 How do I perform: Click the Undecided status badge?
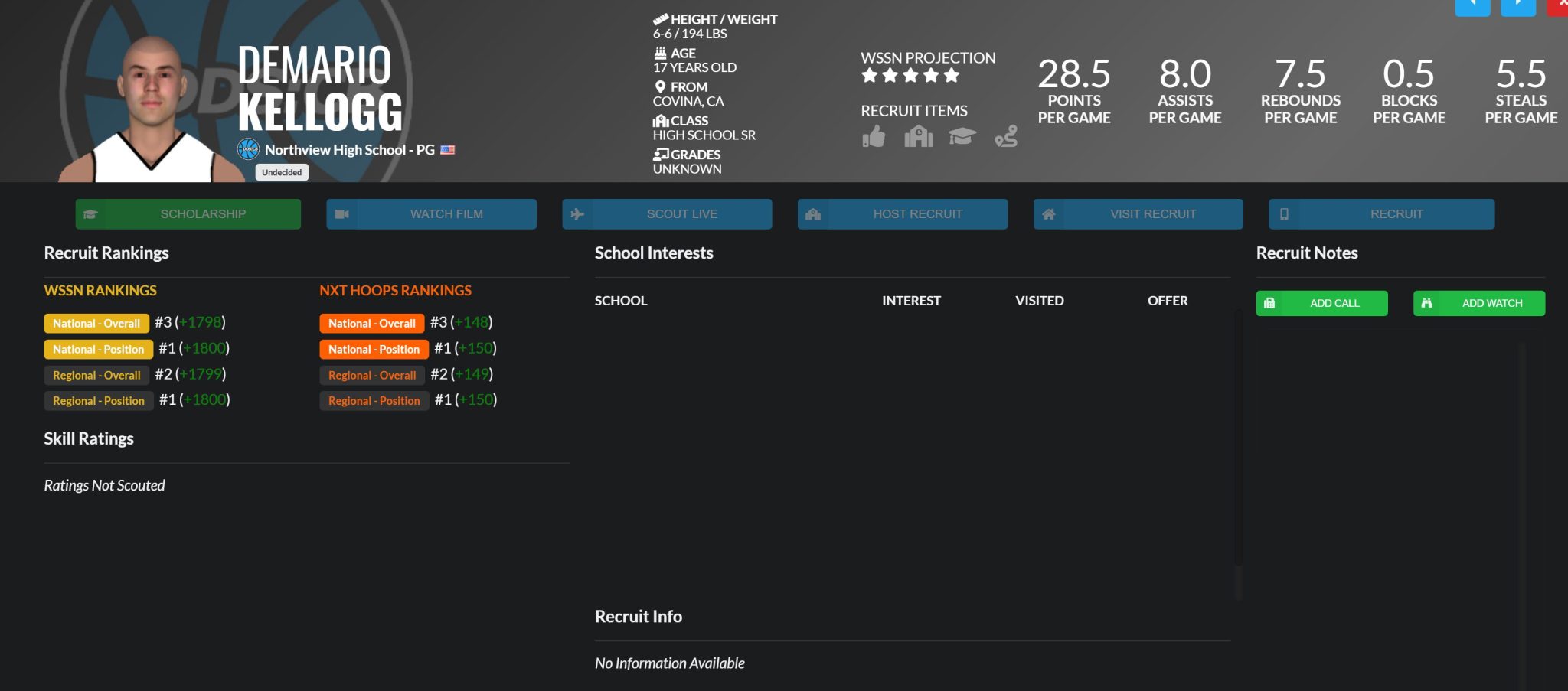coord(282,172)
